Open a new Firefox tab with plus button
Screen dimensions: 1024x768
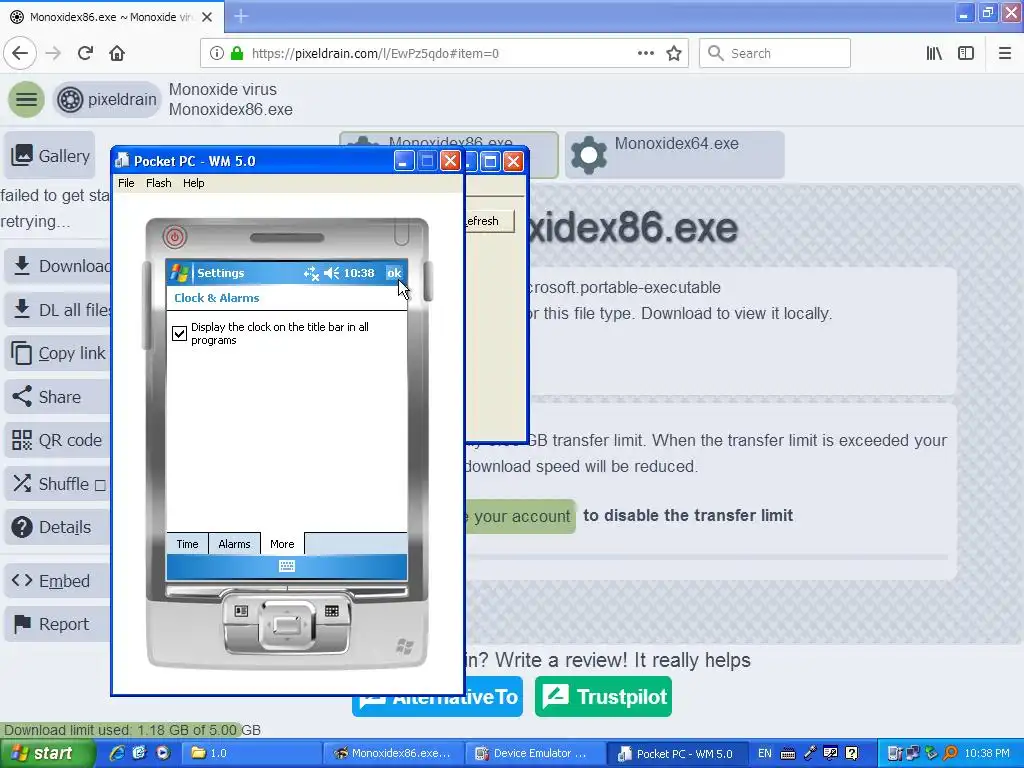coord(241,16)
